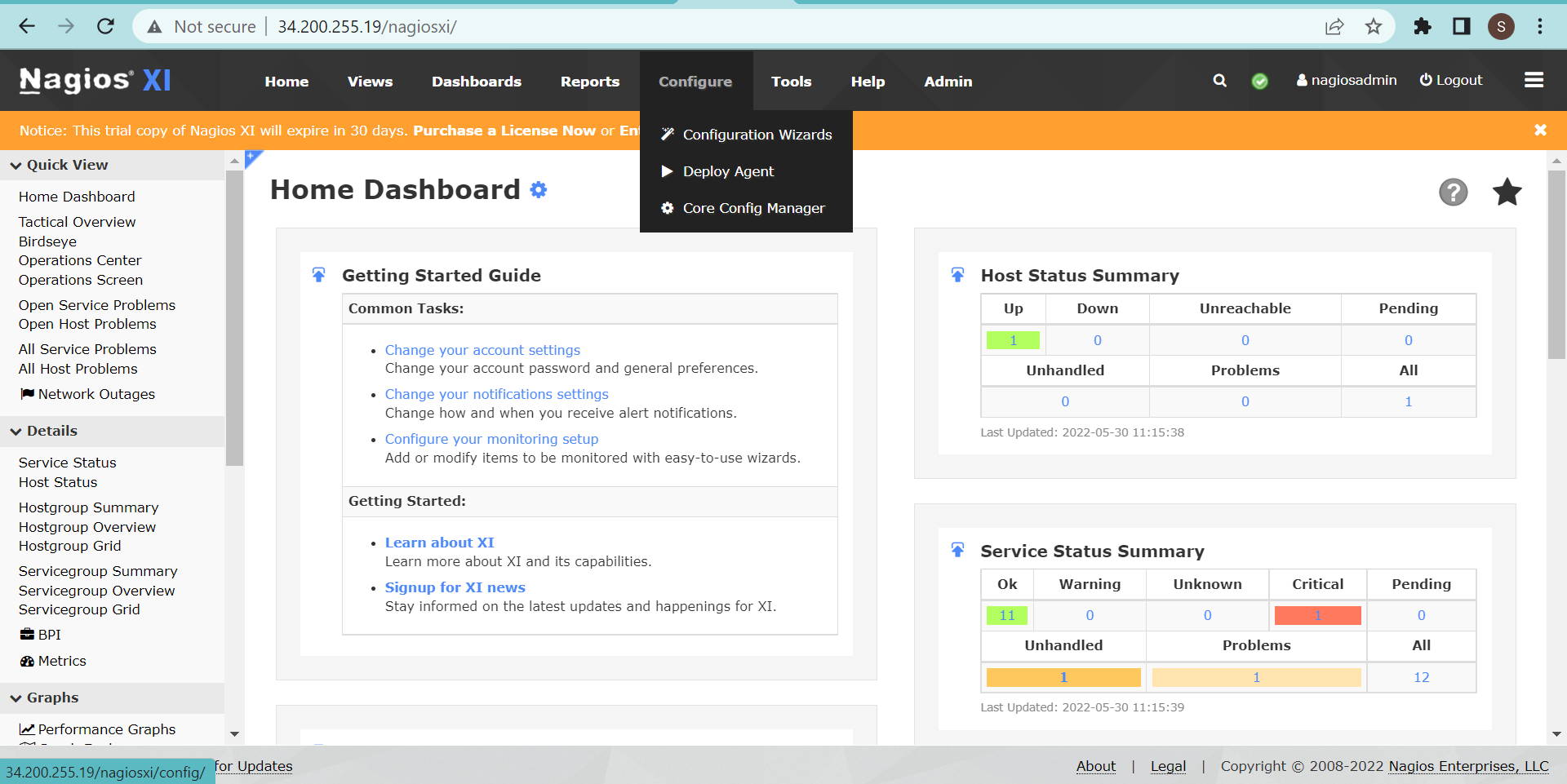Screen dimensions: 1567x784
Task: Open the search magnifier icon
Action: (x=1219, y=80)
